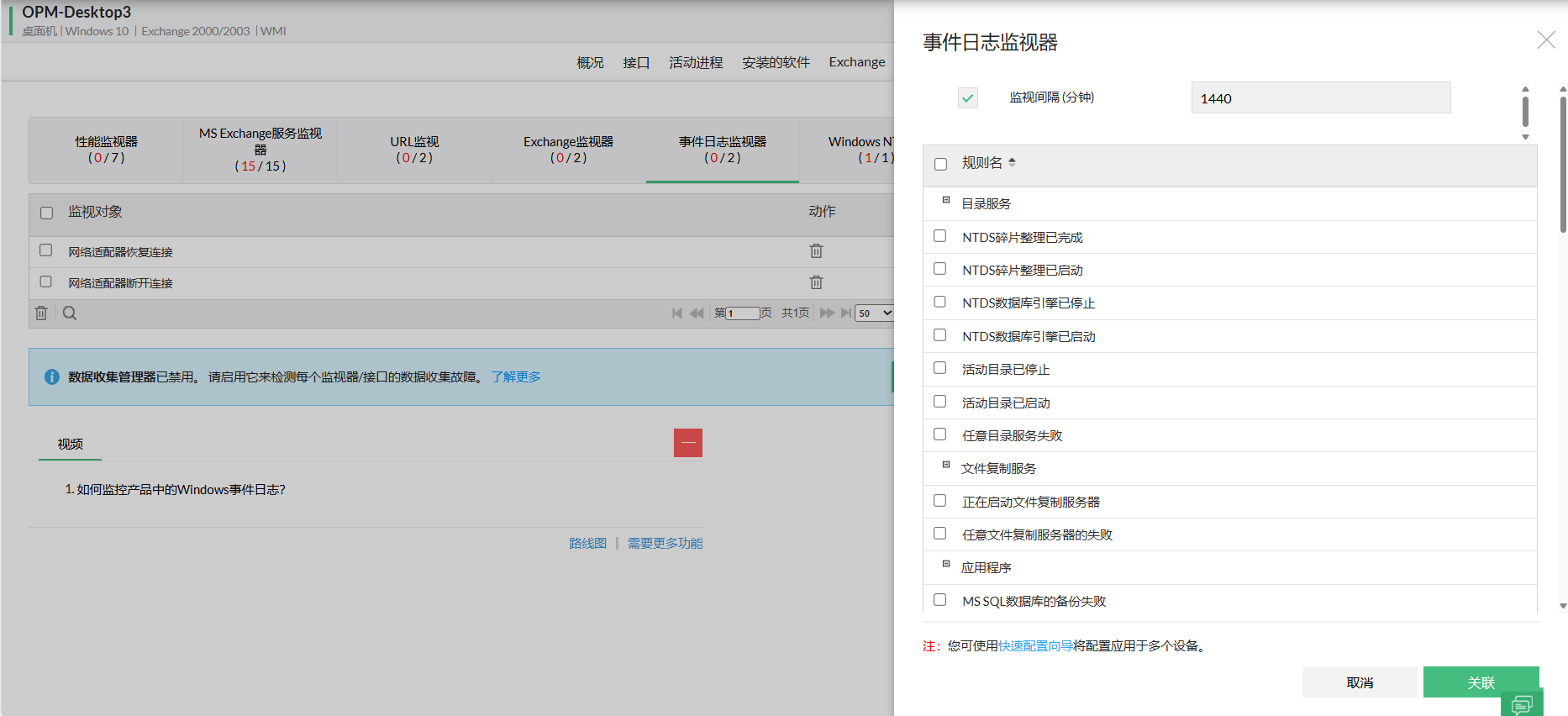Open the 快速配置向导 link
Screen dimensions: 1568x716
pos(1035,646)
